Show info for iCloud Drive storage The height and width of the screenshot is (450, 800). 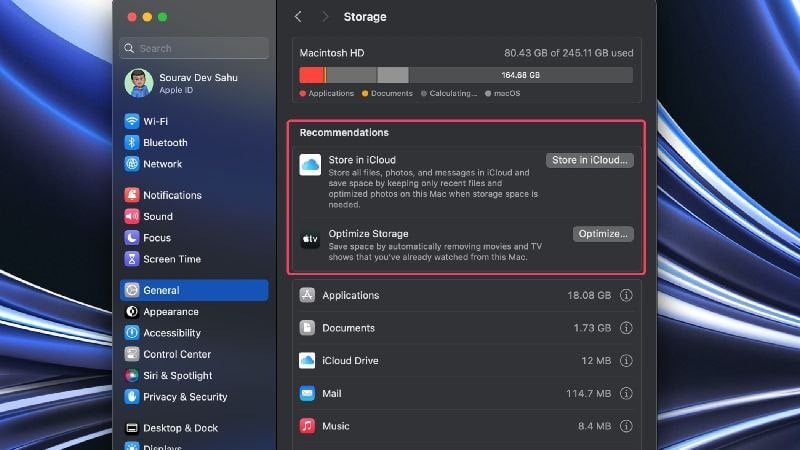[x=626, y=361]
